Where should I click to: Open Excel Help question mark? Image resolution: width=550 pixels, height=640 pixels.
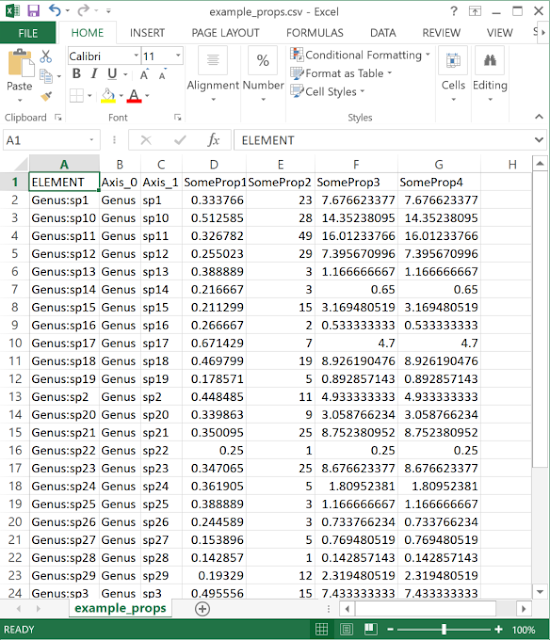tap(454, 11)
